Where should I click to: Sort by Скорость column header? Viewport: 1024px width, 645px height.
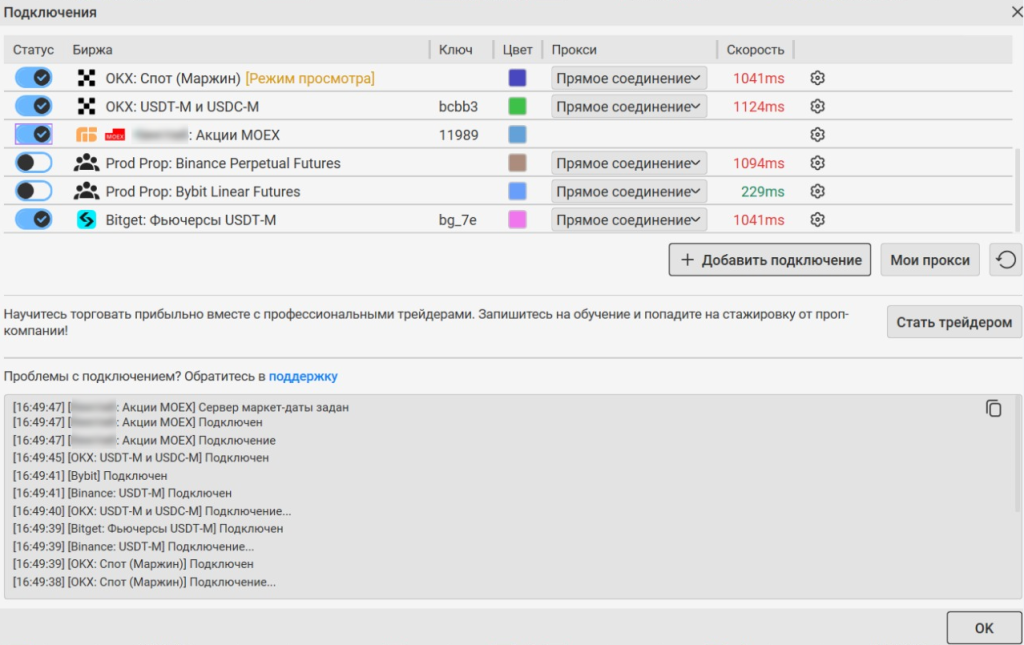(755, 49)
